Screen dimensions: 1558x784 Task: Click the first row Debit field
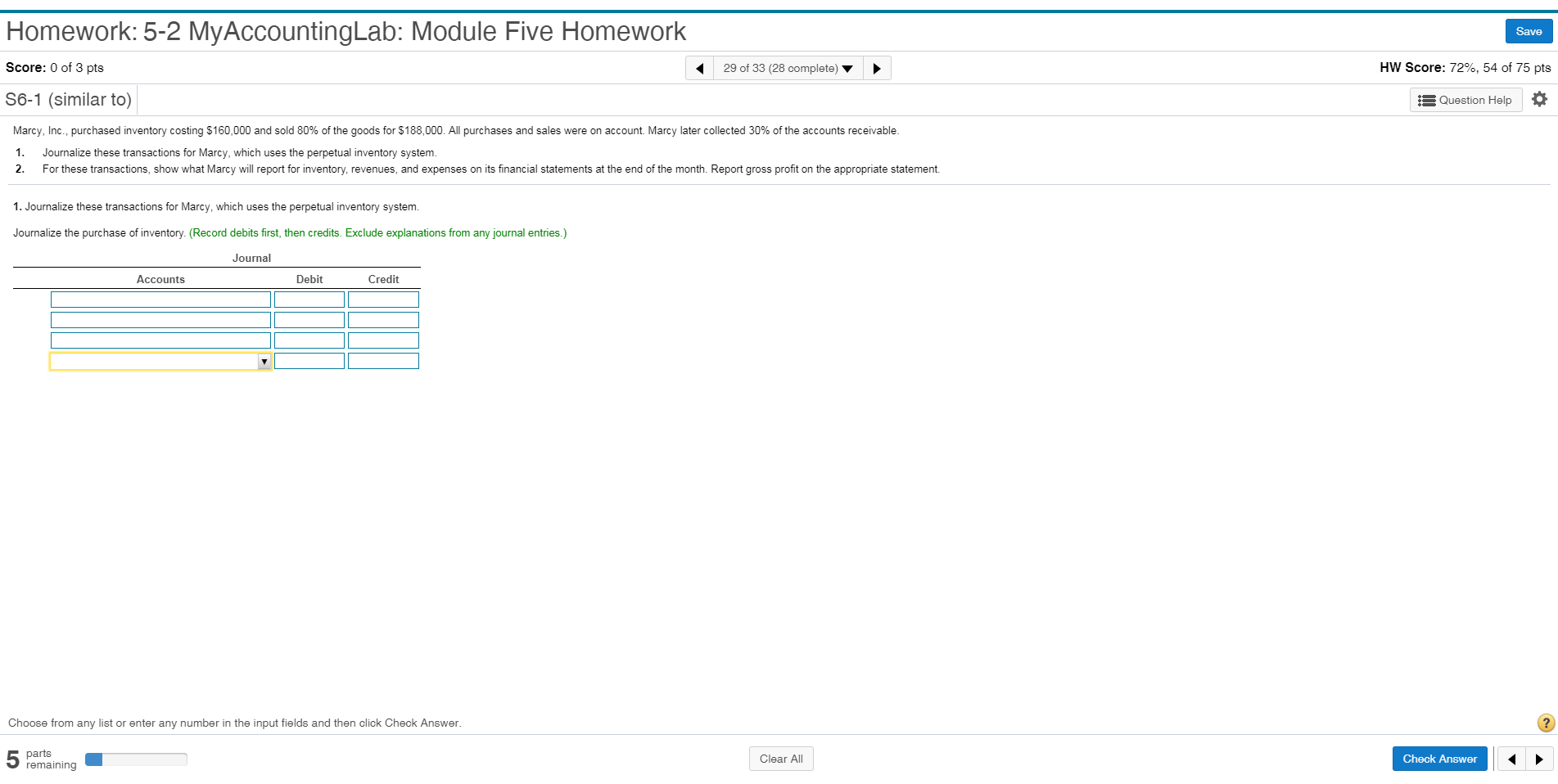(x=309, y=299)
